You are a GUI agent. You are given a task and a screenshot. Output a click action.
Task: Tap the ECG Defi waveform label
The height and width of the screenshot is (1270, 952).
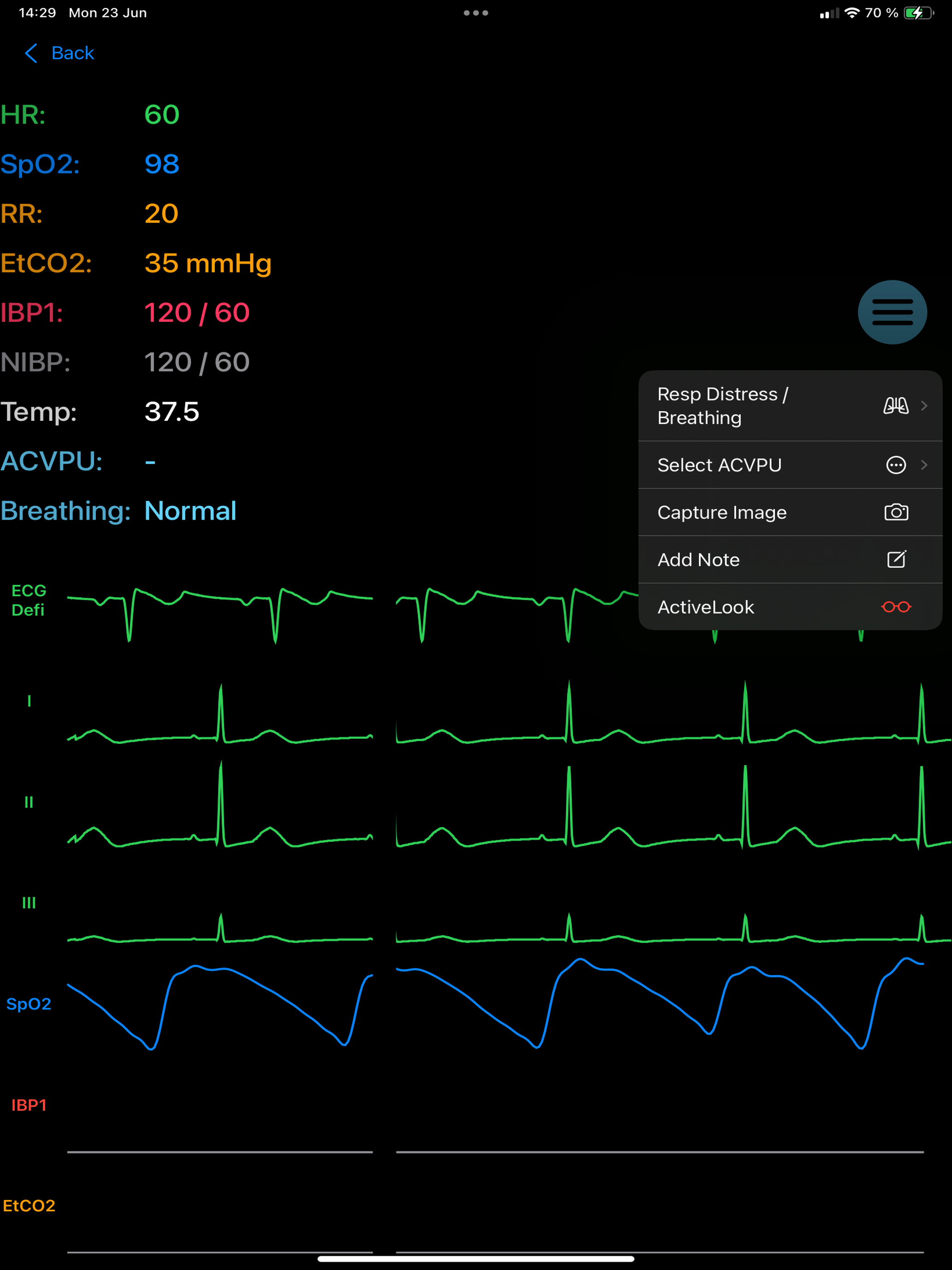(29, 600)
